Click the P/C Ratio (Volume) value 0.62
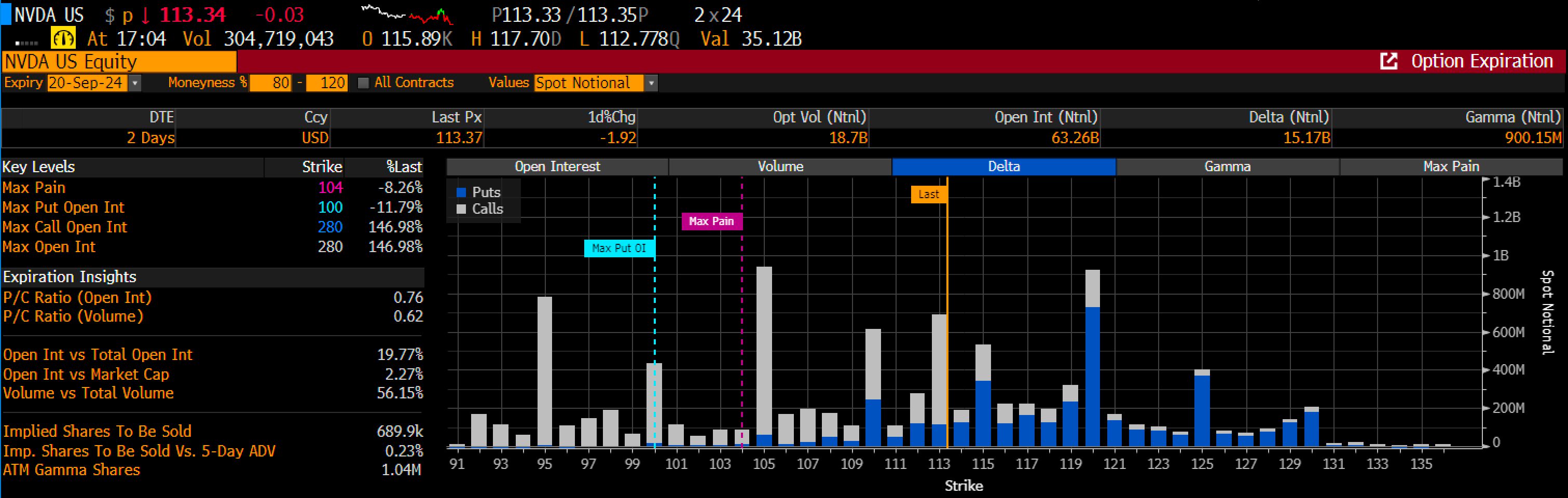This screenshot has width=1568, height=498. pyautogui.click(x=408, y=316)
